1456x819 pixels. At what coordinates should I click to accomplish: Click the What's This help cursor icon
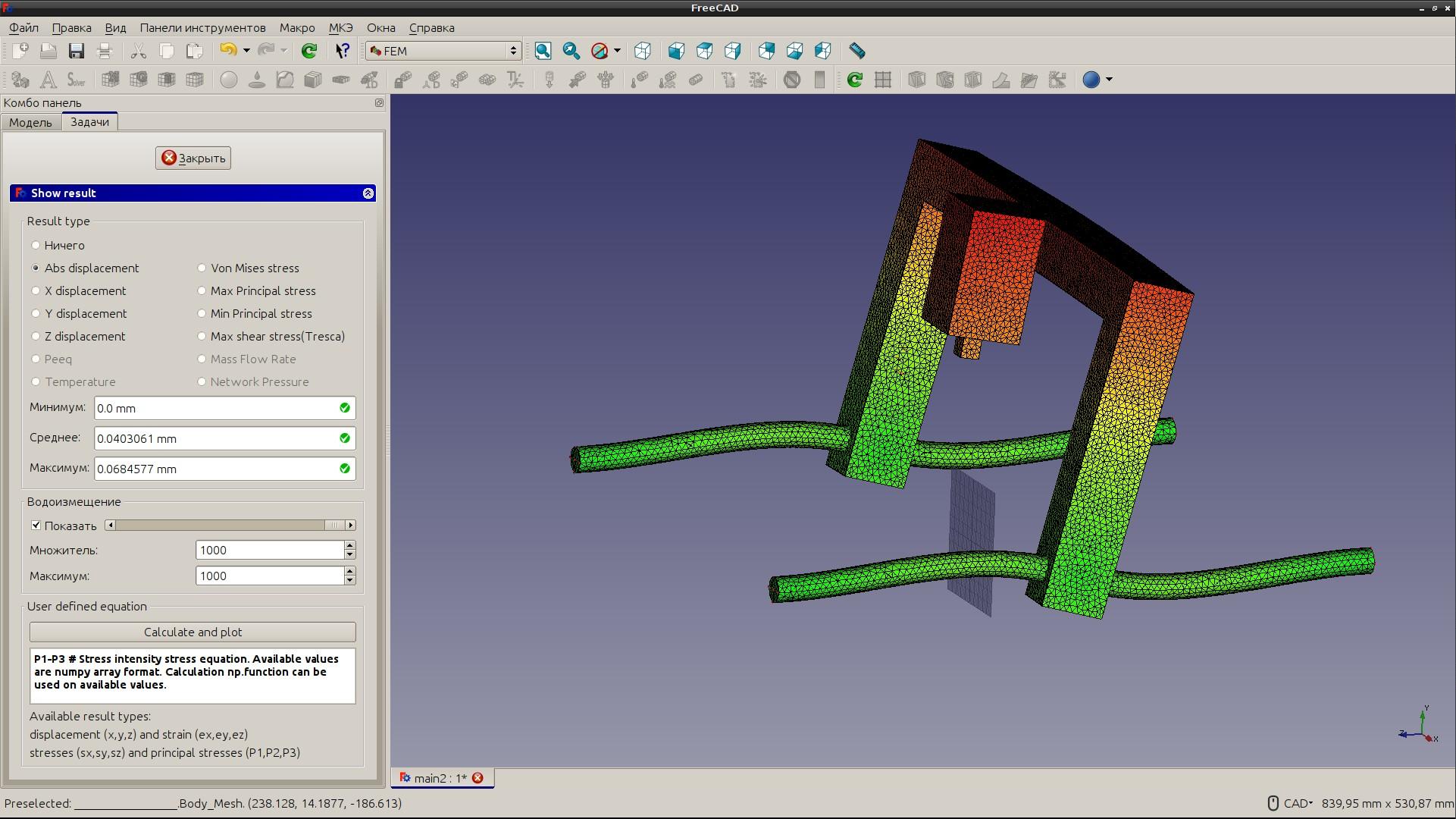point(342,51)
